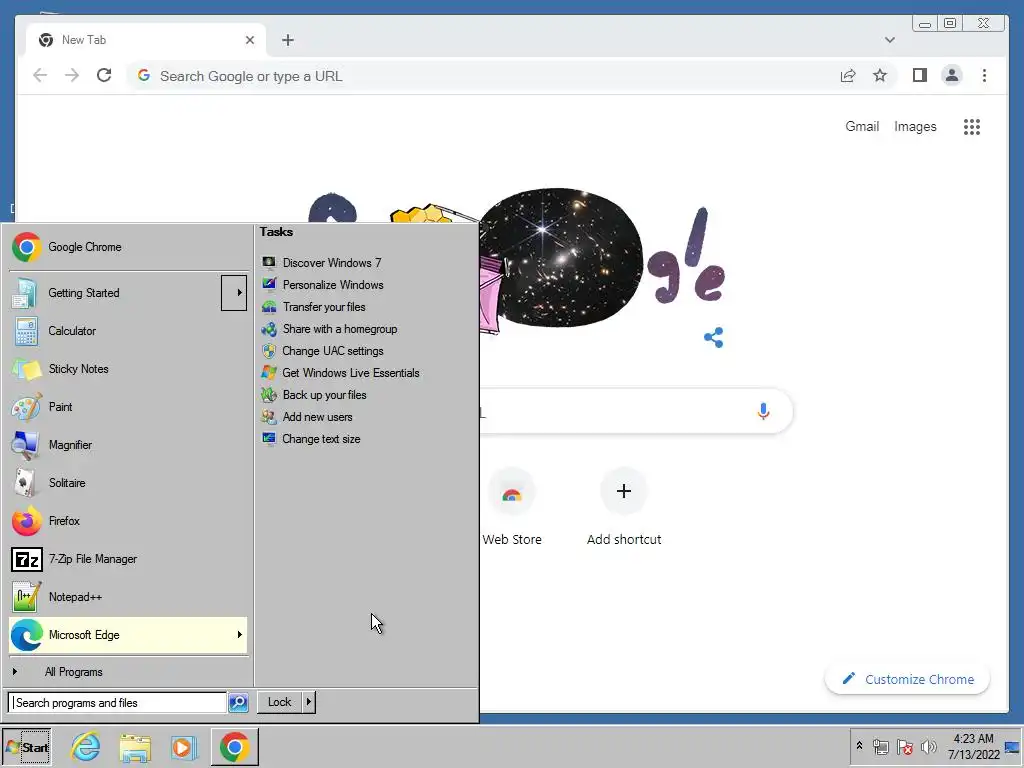Click the Lock button

279,702
